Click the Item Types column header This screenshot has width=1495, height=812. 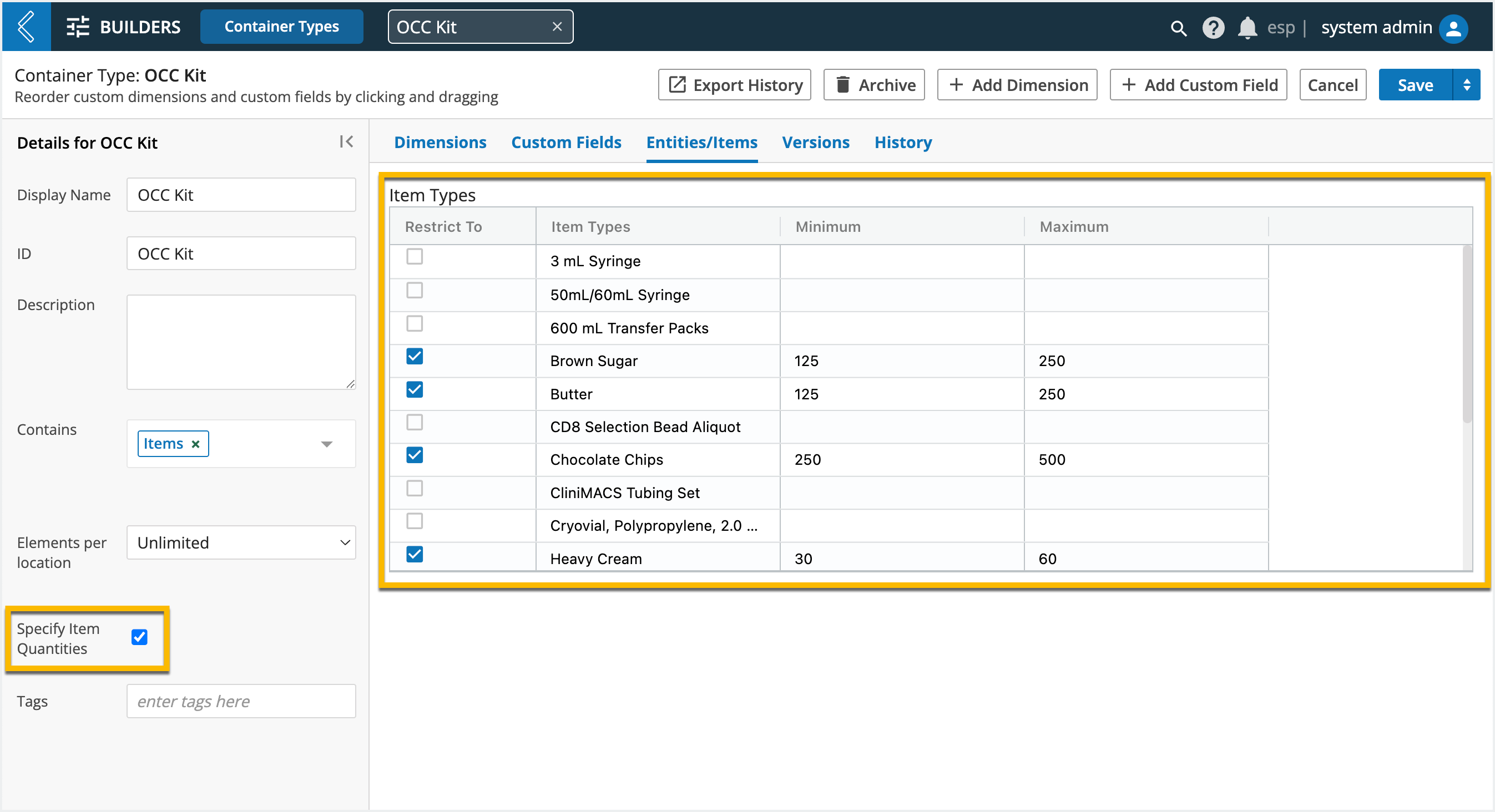(x=658, y=226)
